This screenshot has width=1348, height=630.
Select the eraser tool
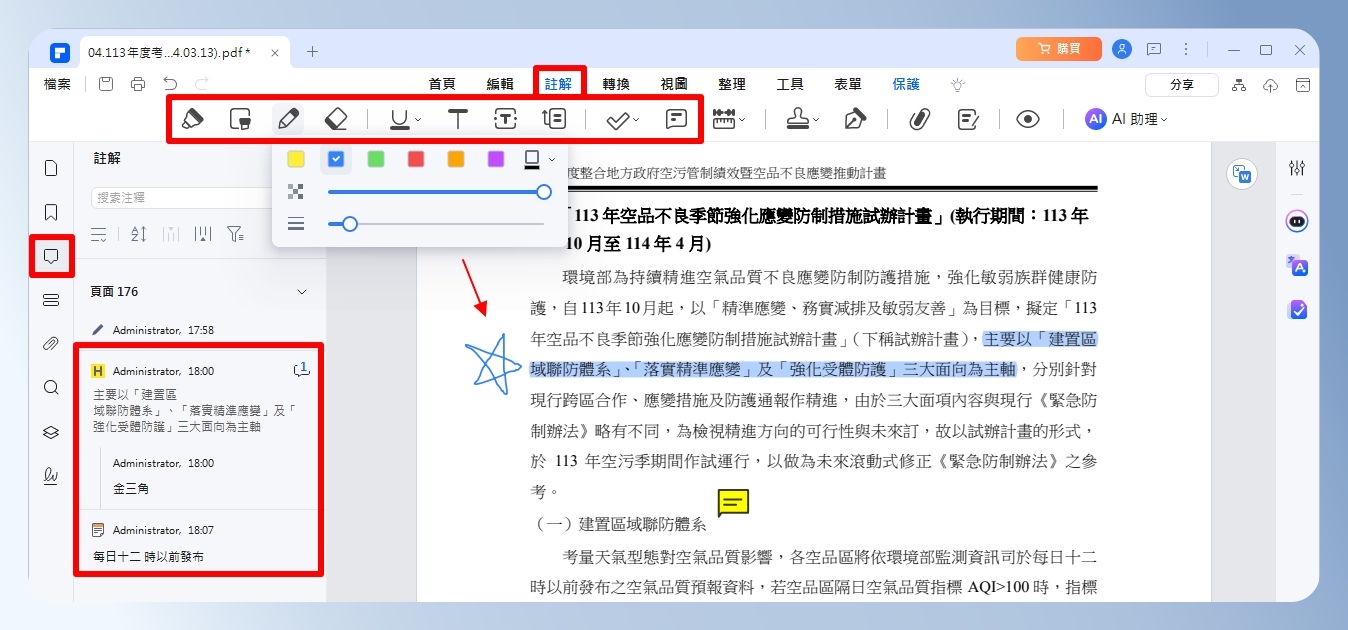coord(336,120)
